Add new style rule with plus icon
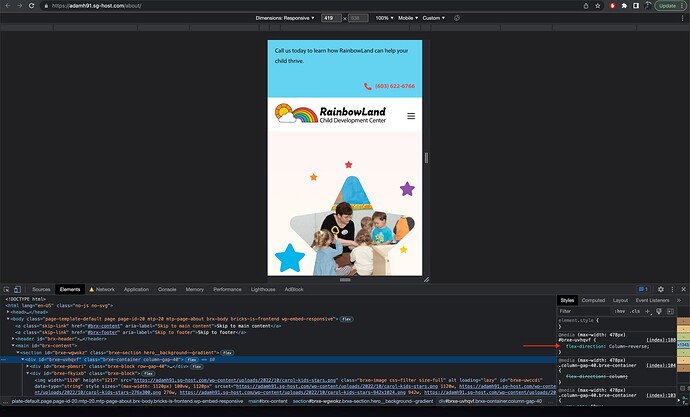The image size is (690, 417). 647,311
